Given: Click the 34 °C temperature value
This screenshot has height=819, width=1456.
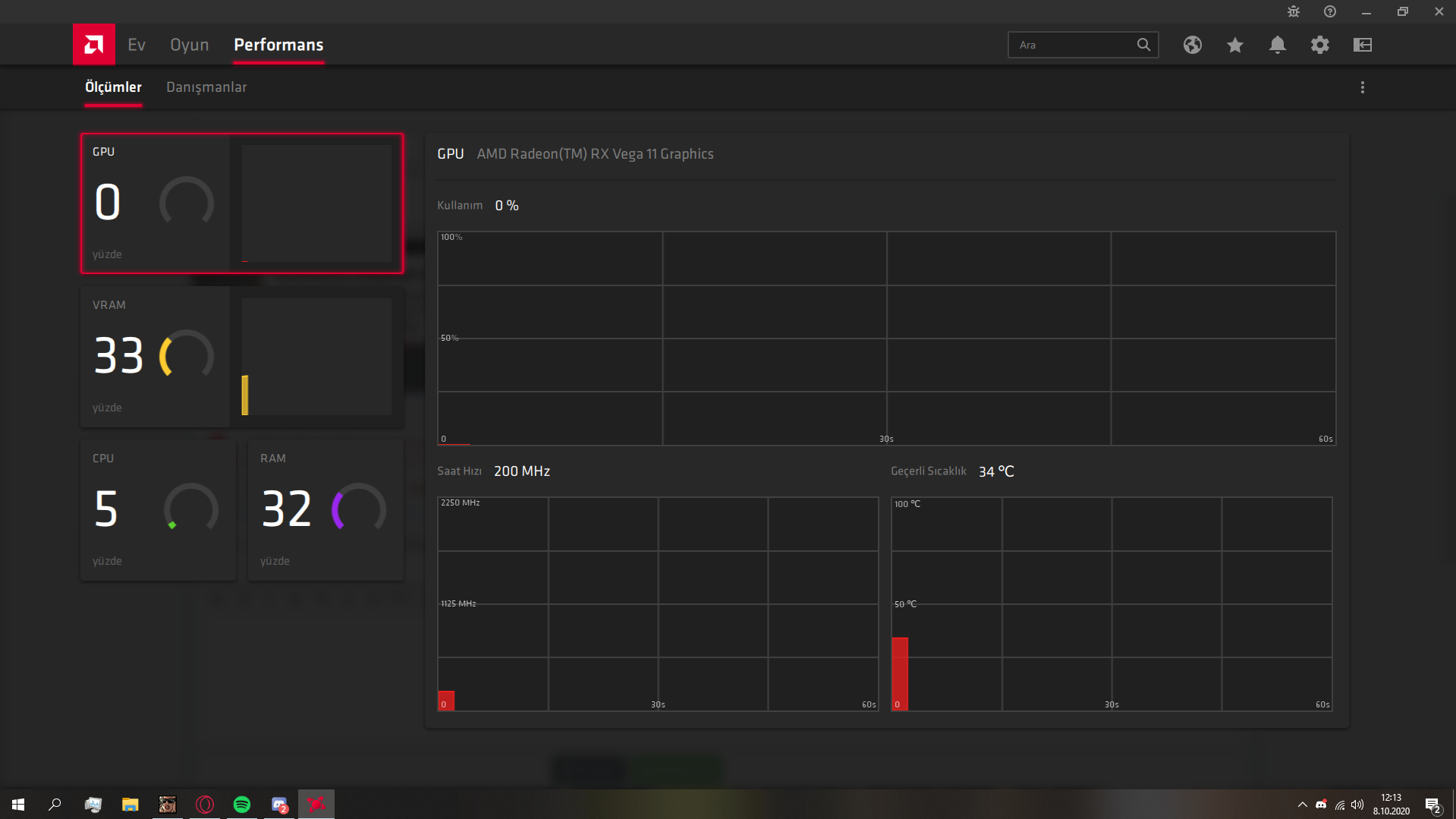Looking at the screenshot, I should tap(996, 471).
